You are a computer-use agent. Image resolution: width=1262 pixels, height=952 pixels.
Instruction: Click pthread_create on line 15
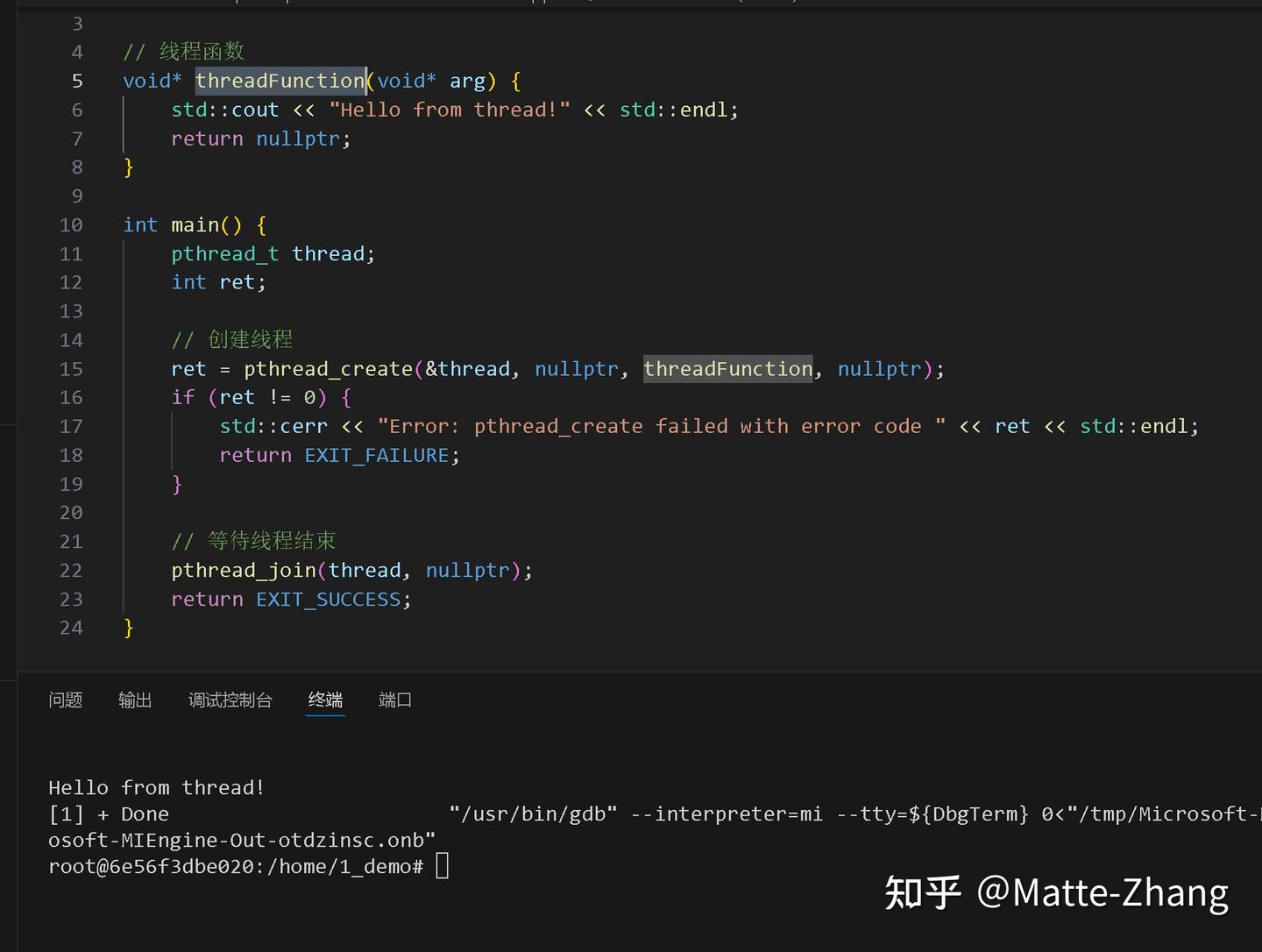(x=328, y=369)
